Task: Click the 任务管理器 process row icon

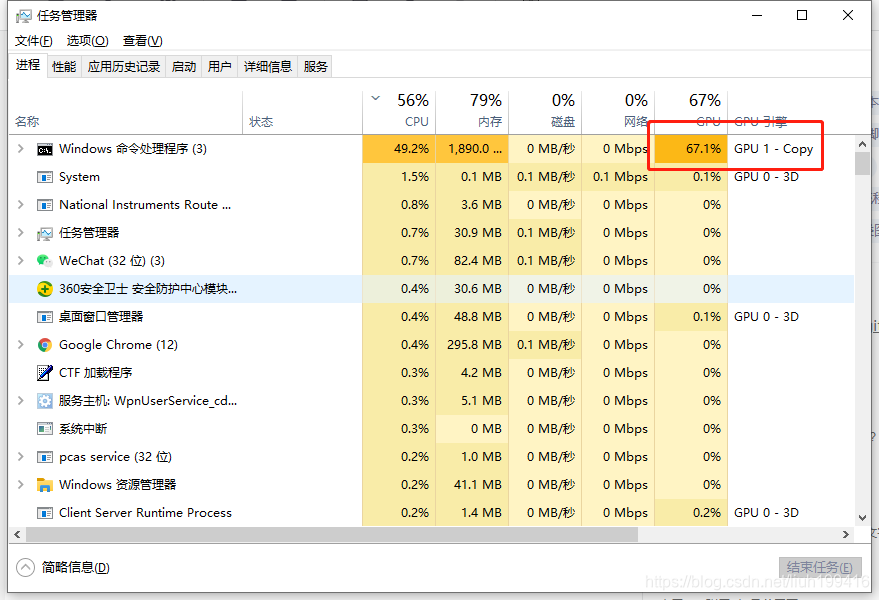Action: pyautogui.click(x=45, y=233)
